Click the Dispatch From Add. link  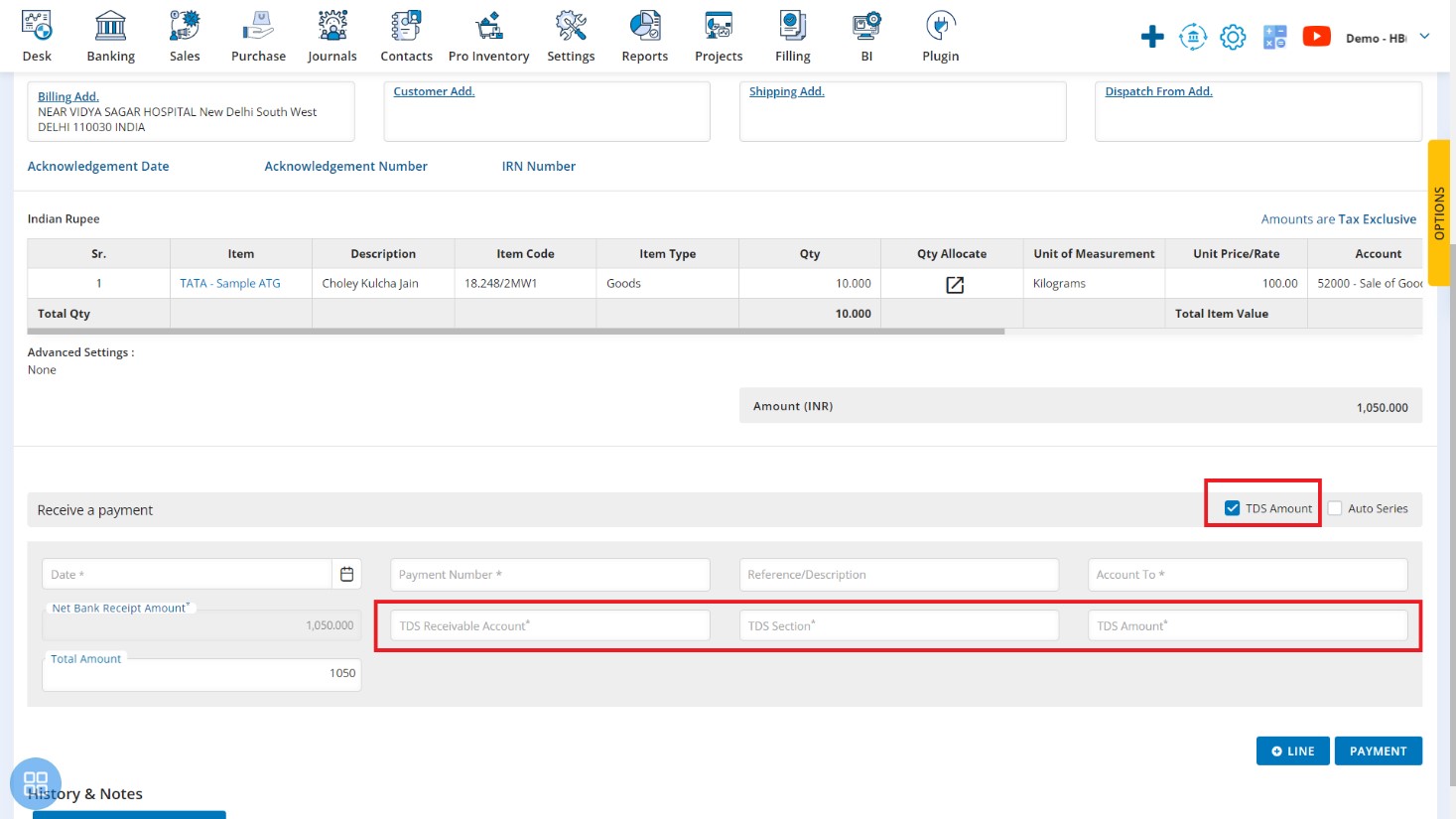(1158, 91)
